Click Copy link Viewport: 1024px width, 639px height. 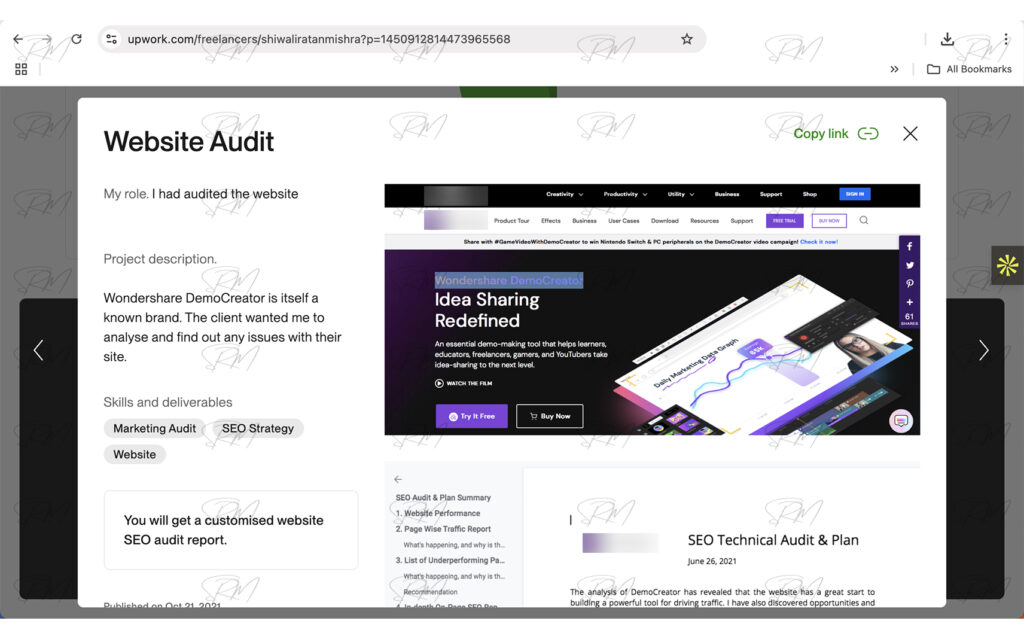836,134
